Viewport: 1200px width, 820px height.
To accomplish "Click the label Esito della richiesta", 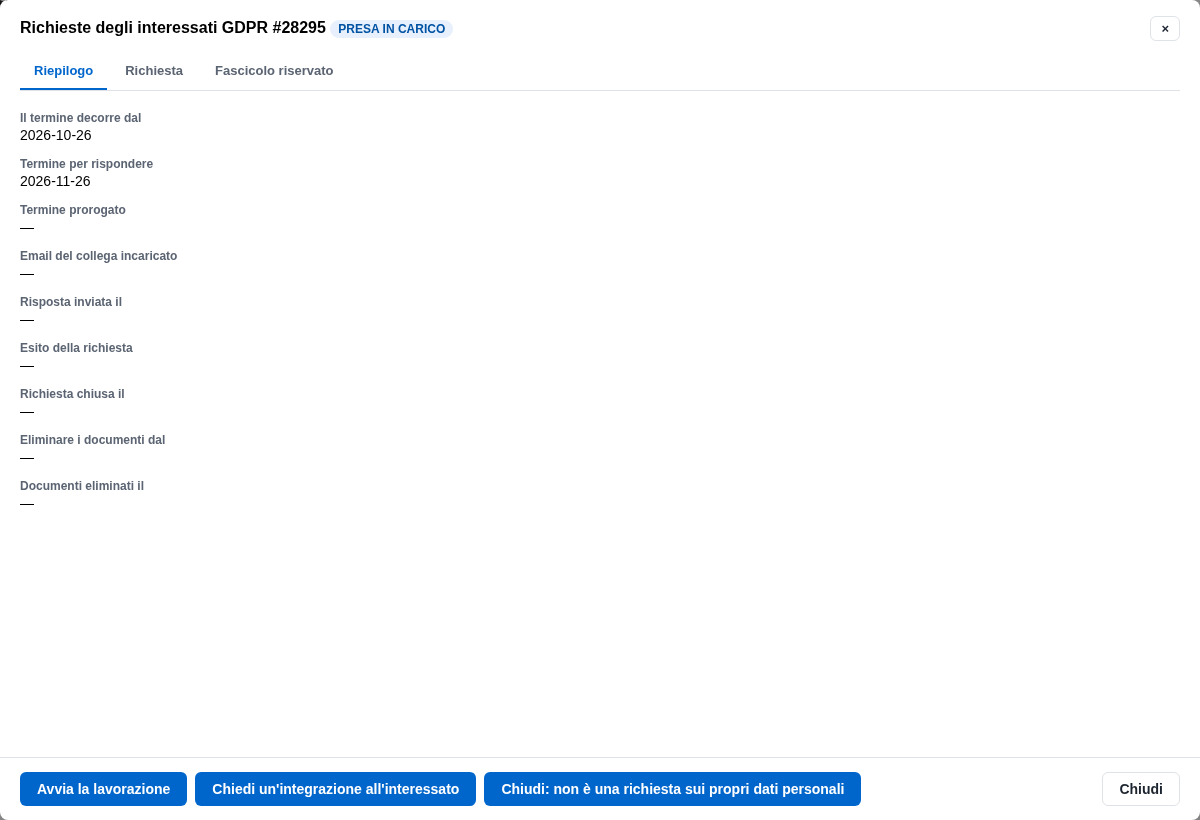I will point(76,348).
